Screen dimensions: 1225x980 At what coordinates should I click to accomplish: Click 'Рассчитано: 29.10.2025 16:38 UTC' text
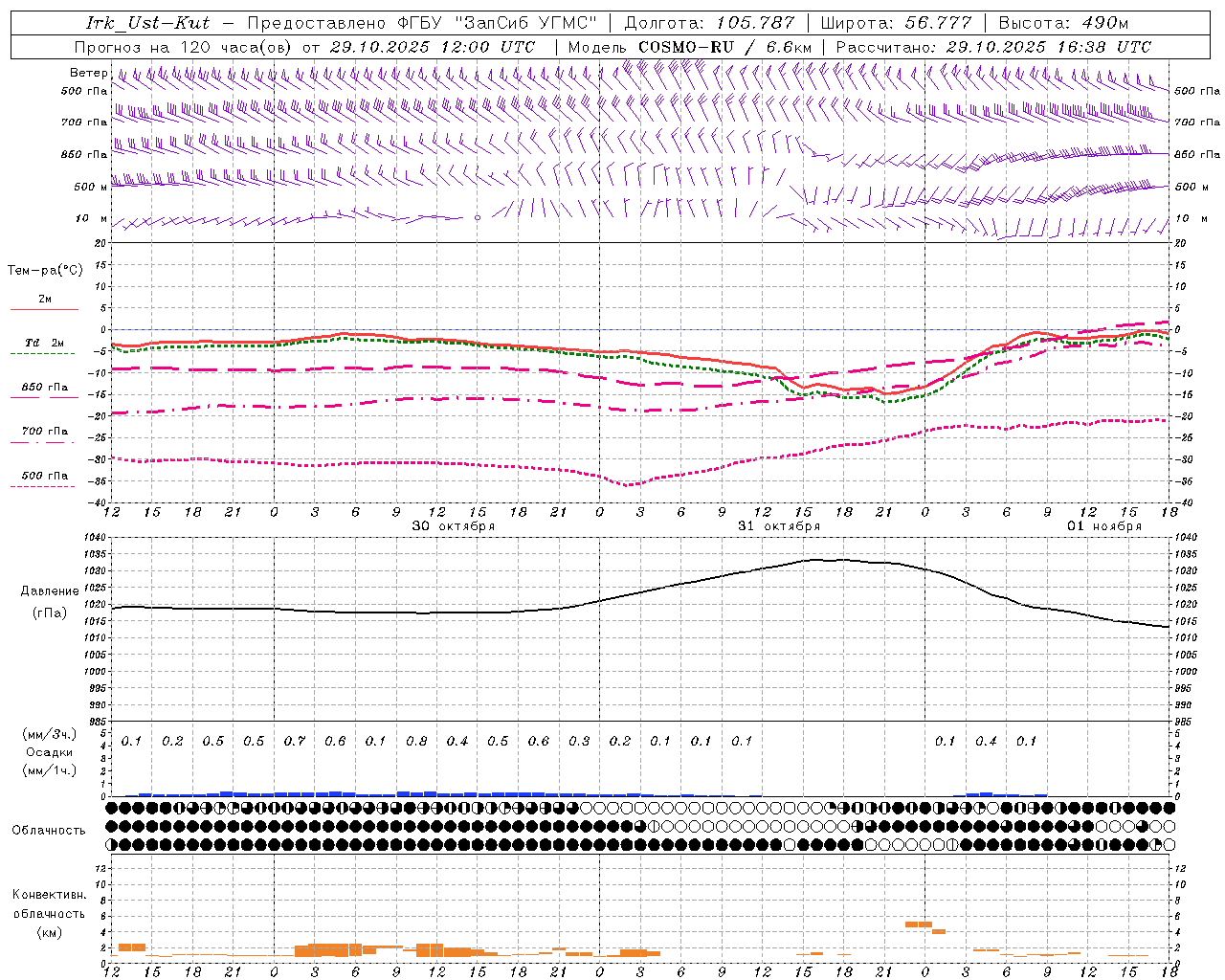(993, 46)
